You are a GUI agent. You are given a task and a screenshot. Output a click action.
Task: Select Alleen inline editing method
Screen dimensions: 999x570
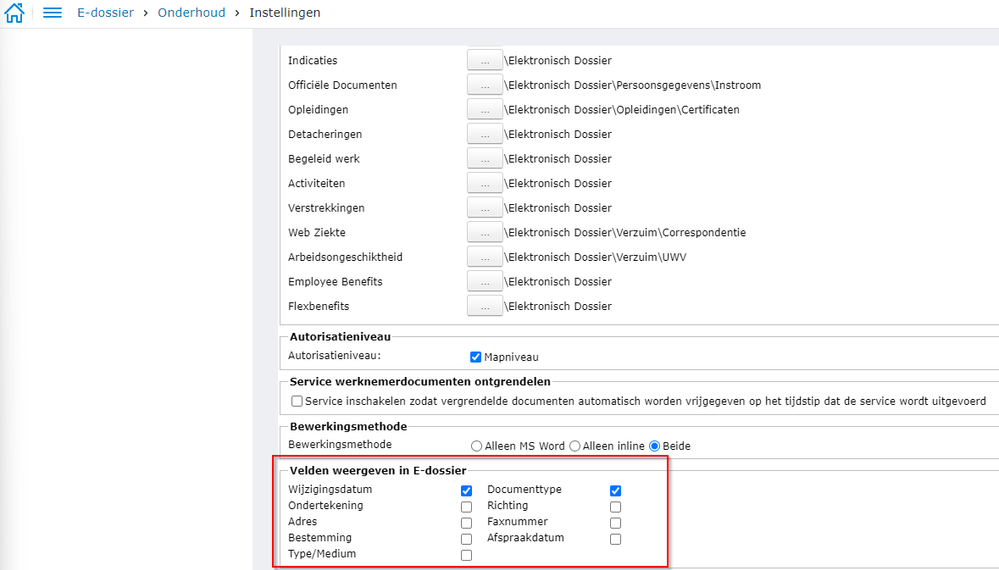(x=575, y=446)
